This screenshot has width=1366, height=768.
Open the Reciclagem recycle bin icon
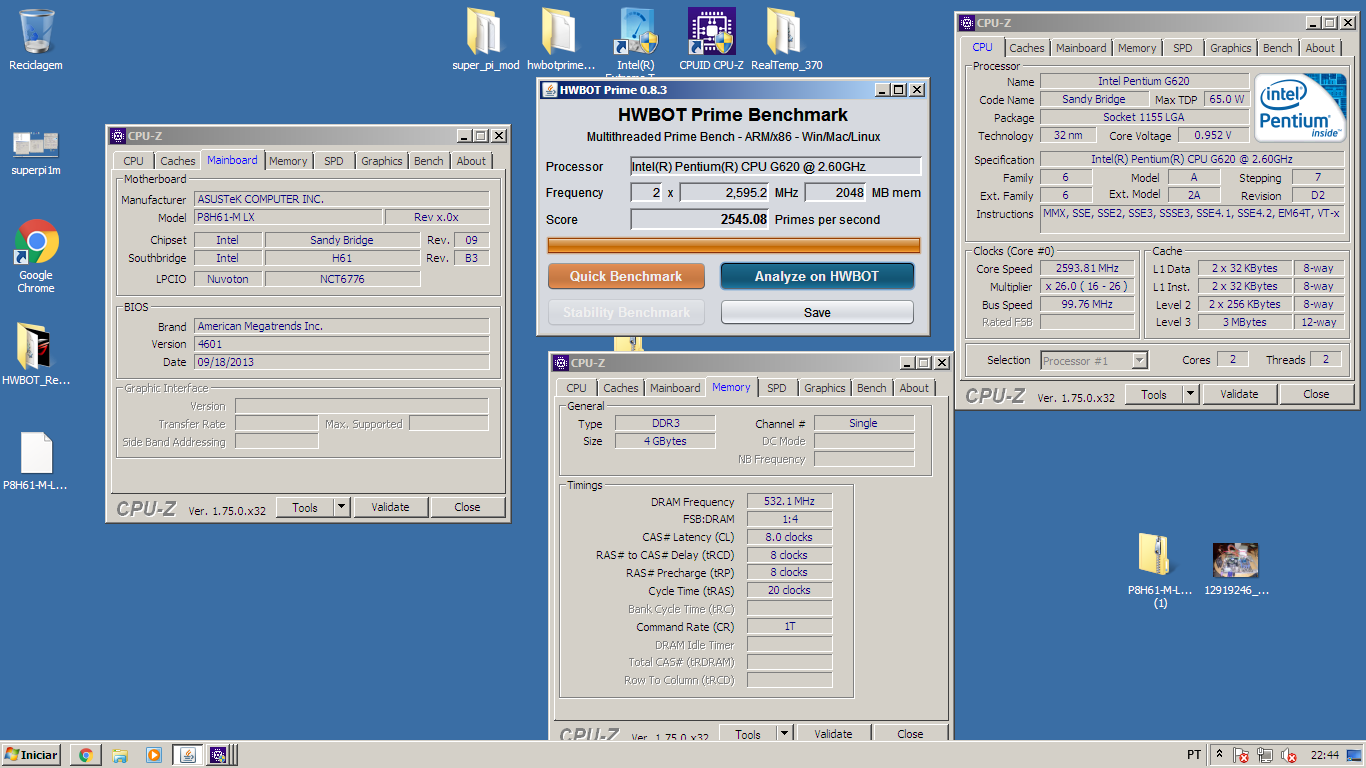point(36,32)
